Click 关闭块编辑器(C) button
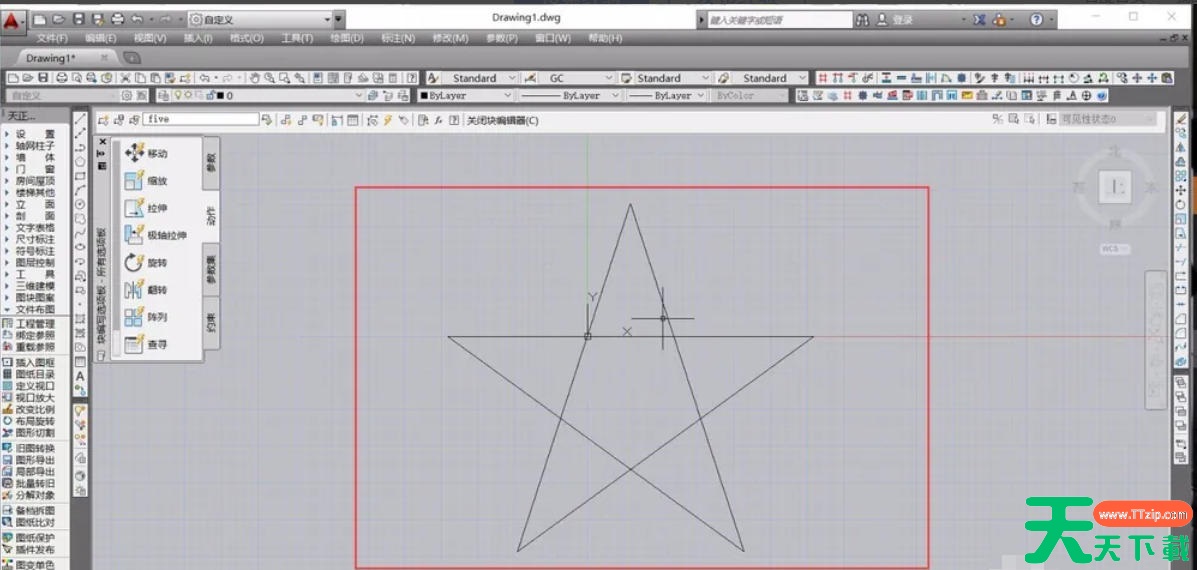The image size is (1197, 570). click(502, 120)
